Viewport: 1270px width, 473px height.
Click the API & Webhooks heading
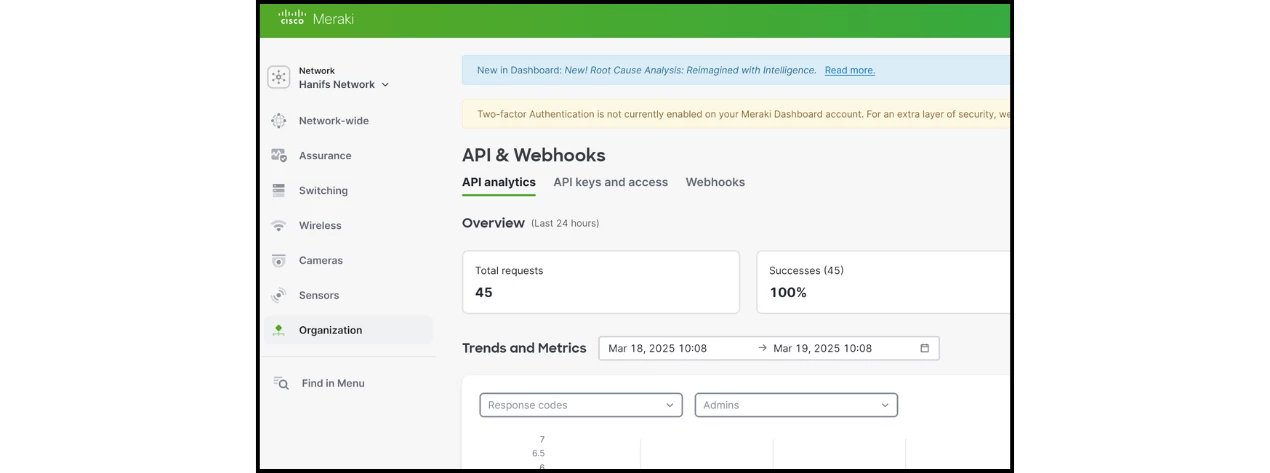coord(534,155)
